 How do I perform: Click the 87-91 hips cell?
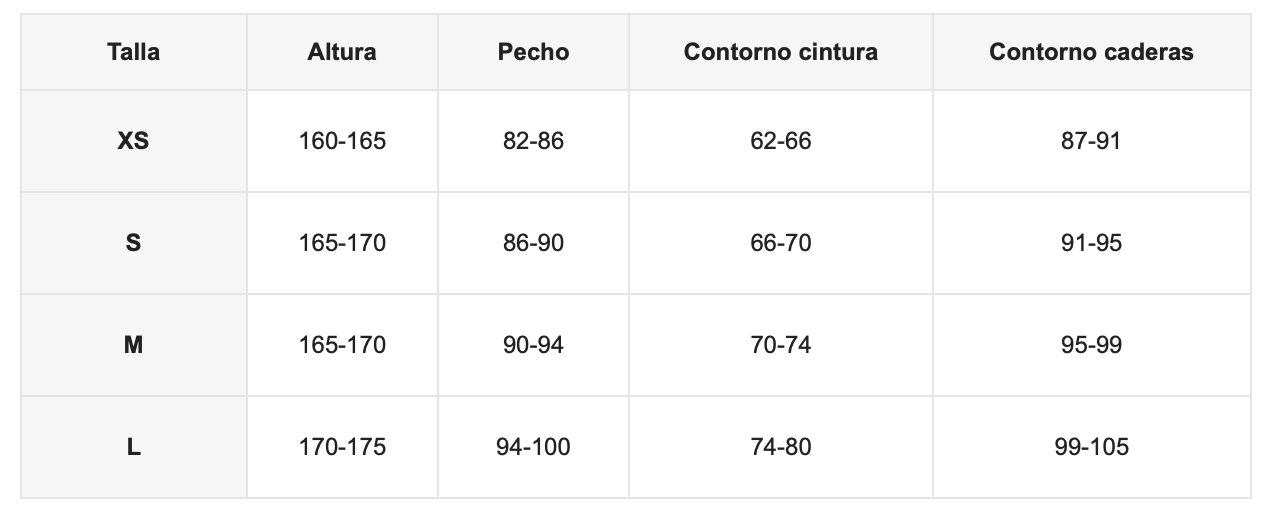coord(1091,141)
